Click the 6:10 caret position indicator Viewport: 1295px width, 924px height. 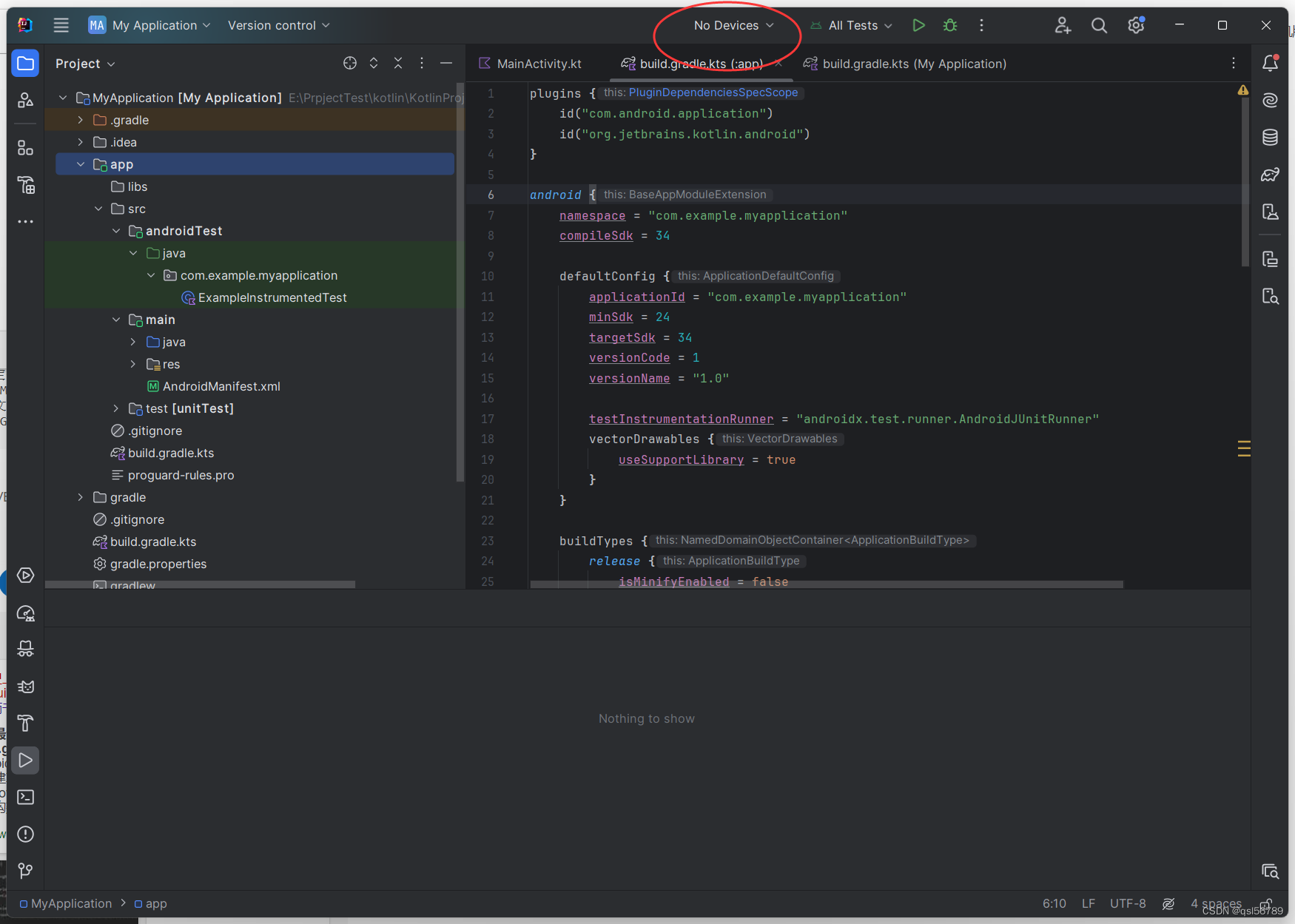pyautogui.click(x=1054, y=903)
